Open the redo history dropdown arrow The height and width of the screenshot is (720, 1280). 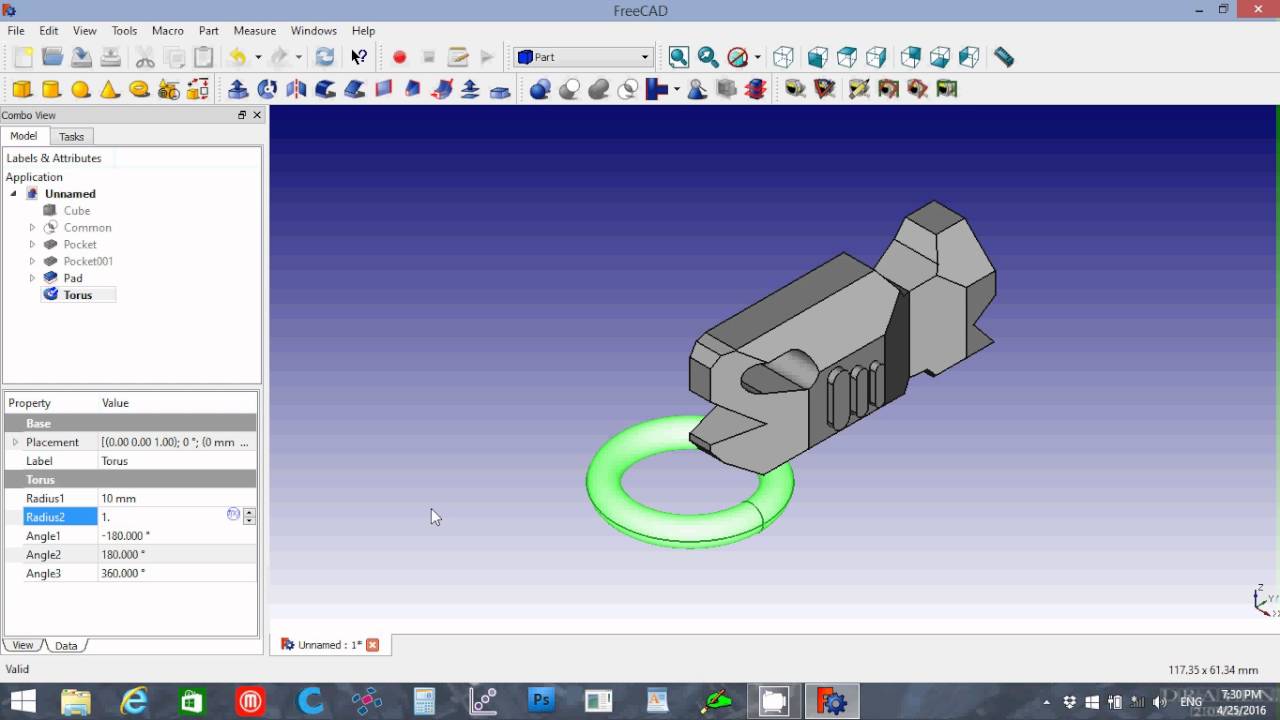298,57
